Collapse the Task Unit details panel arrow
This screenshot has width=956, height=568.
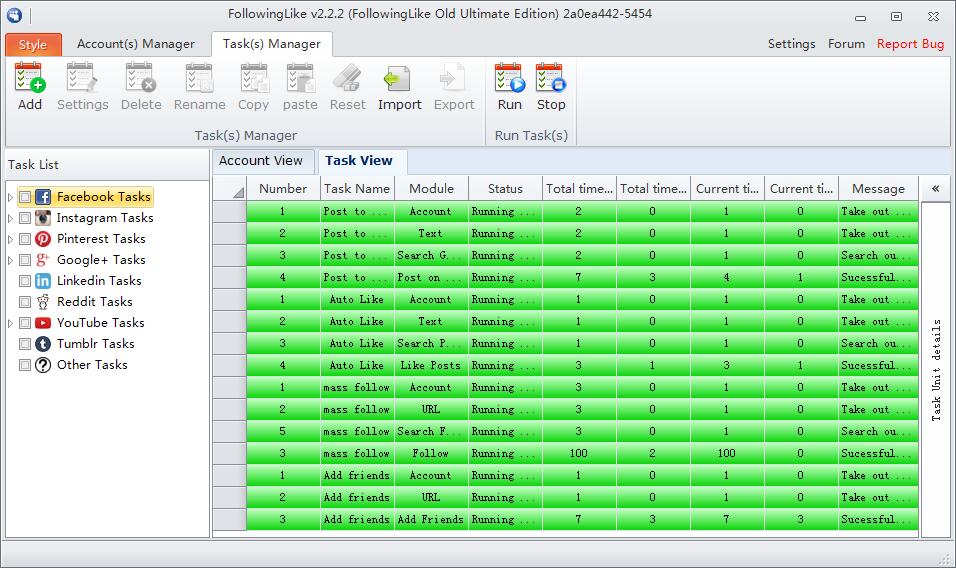935,188
